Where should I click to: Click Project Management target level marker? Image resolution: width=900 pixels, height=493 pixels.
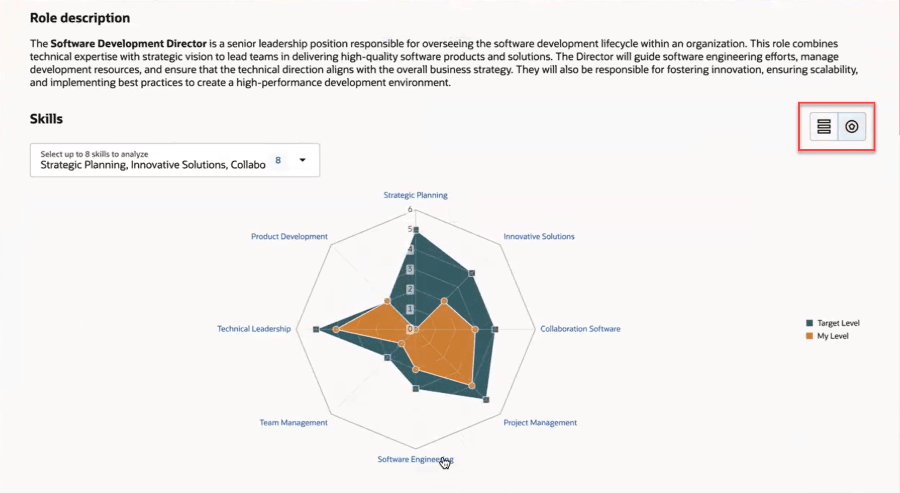[486, 399]
